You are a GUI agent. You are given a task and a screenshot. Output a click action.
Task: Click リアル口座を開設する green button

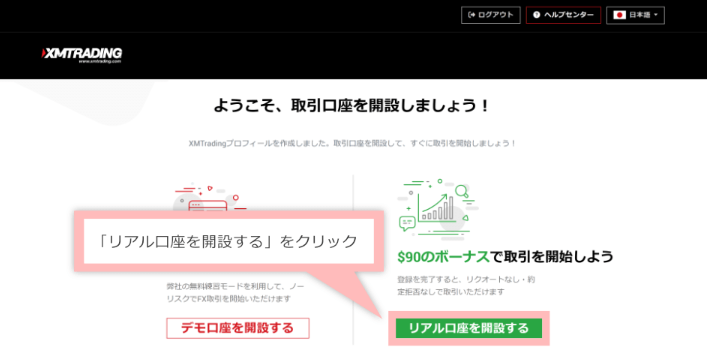coord(468,328)
